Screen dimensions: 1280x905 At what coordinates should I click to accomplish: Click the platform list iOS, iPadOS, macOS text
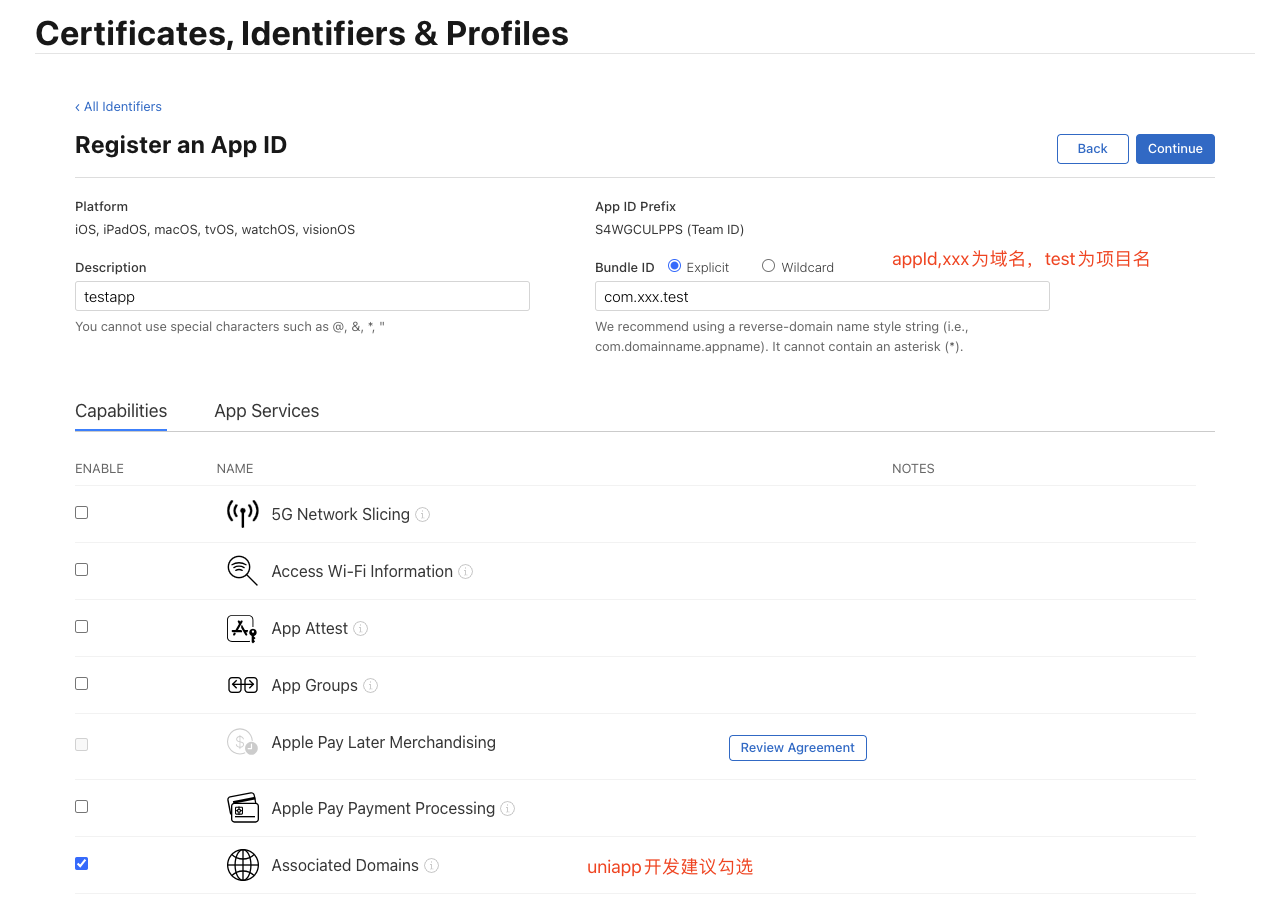coord(215,230)
